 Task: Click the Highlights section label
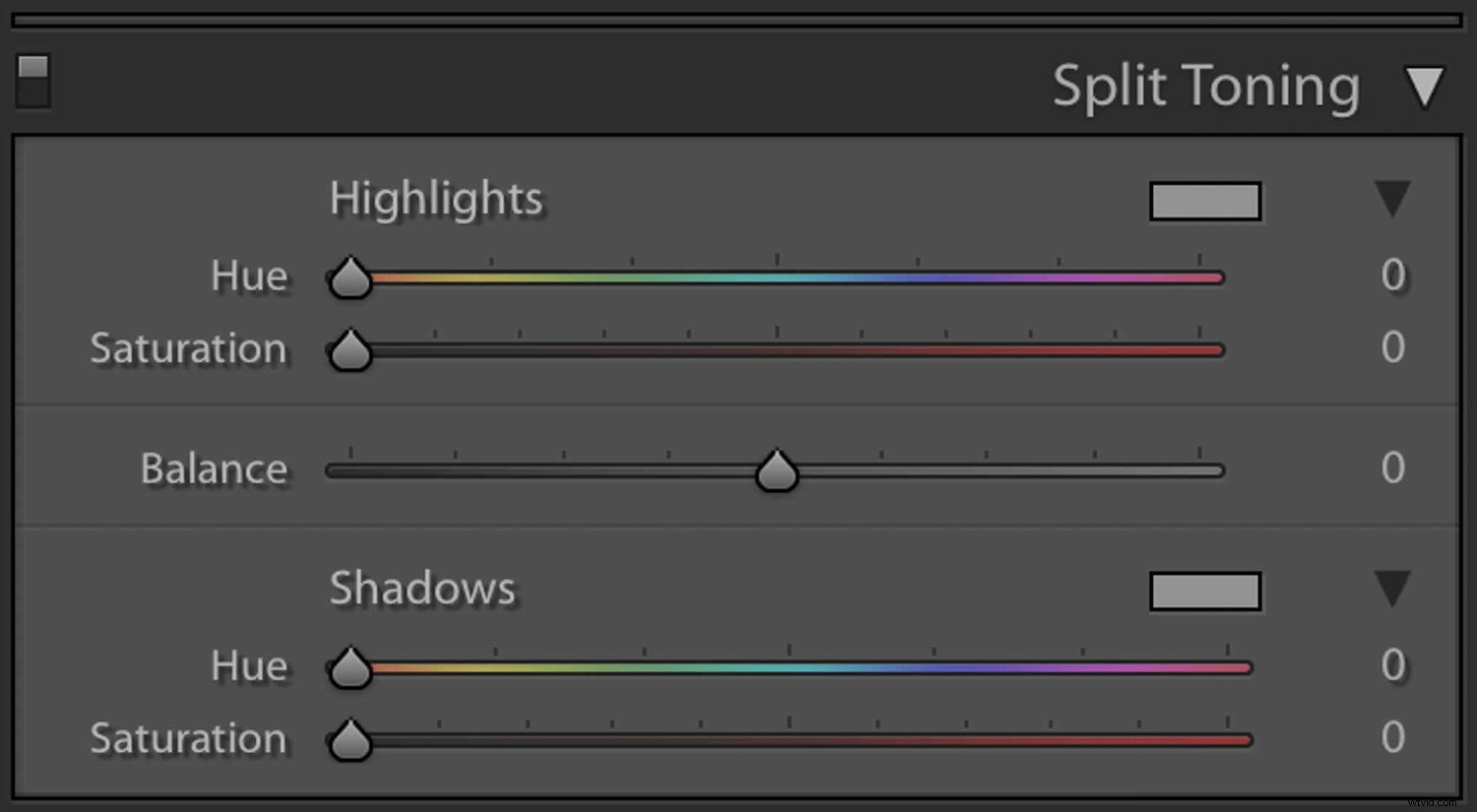435,199
